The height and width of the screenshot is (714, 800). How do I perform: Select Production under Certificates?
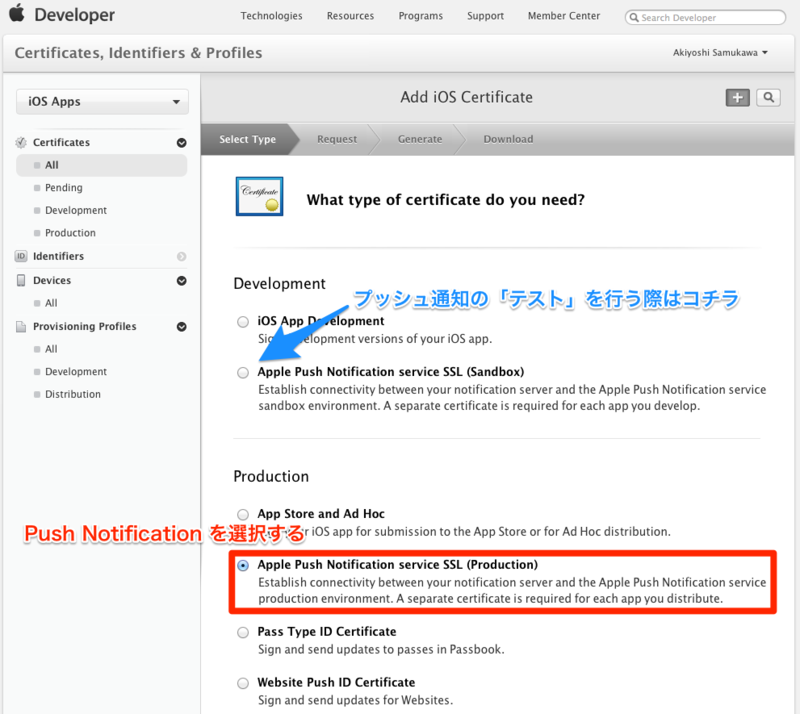[x=70, y=233]
